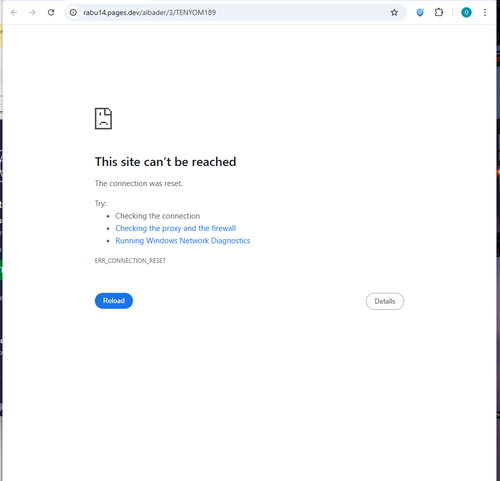This screenshot has width=500, height=481.
Task: View site information icon in address bar
Action: click(73, 13)
